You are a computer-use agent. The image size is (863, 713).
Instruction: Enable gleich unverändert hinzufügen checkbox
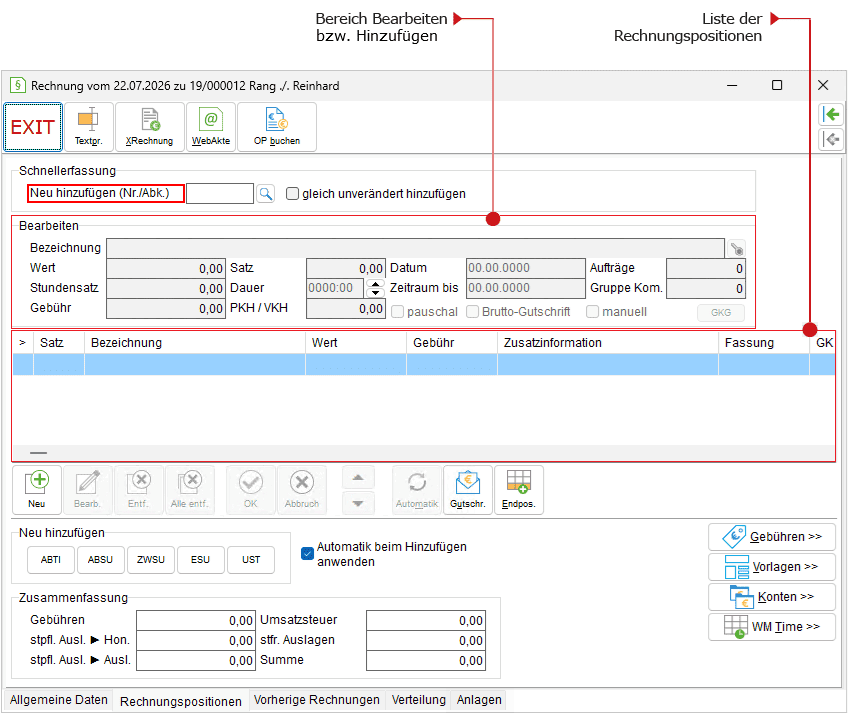[292, 194]
